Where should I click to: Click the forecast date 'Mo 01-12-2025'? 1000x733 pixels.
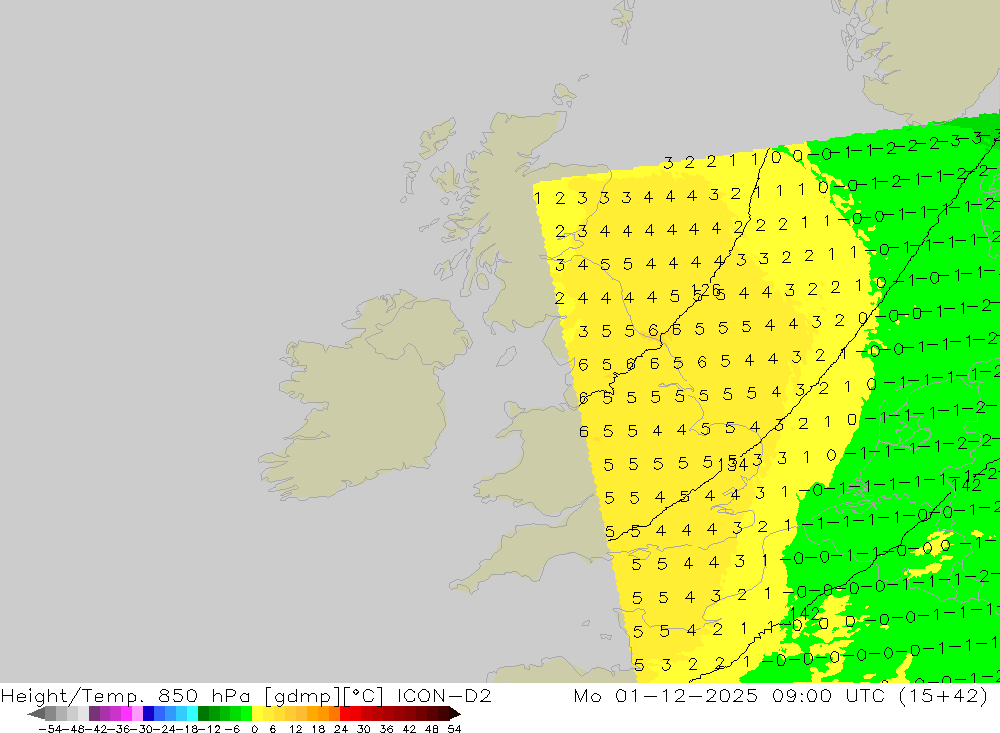coord(665,695)
